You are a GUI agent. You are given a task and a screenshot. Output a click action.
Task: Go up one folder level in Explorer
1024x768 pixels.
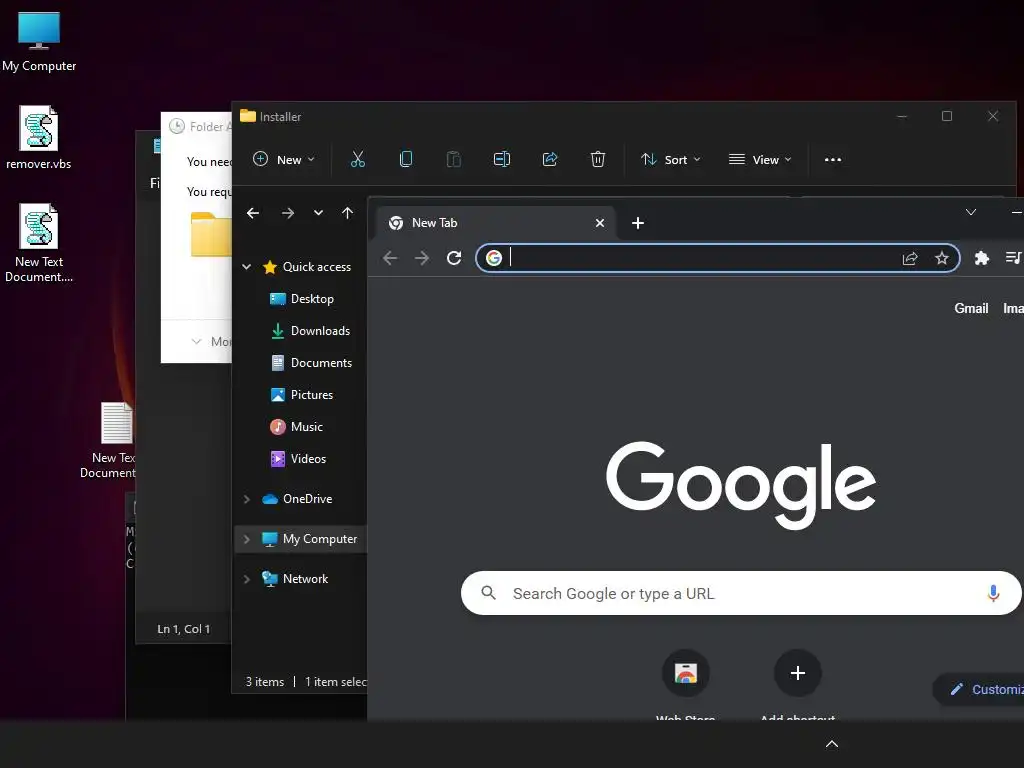(347, 213)
